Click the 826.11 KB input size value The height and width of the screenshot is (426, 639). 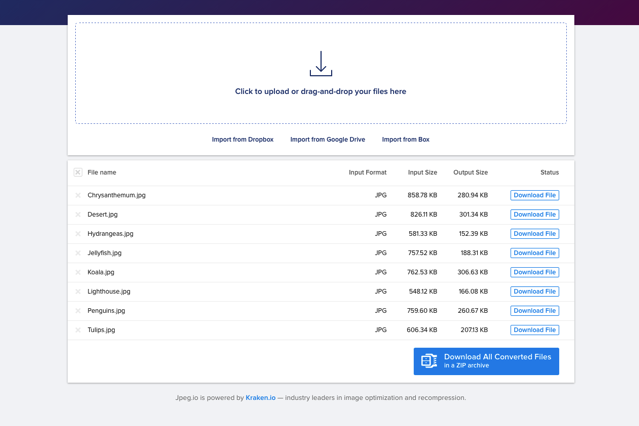click(423, 214)
